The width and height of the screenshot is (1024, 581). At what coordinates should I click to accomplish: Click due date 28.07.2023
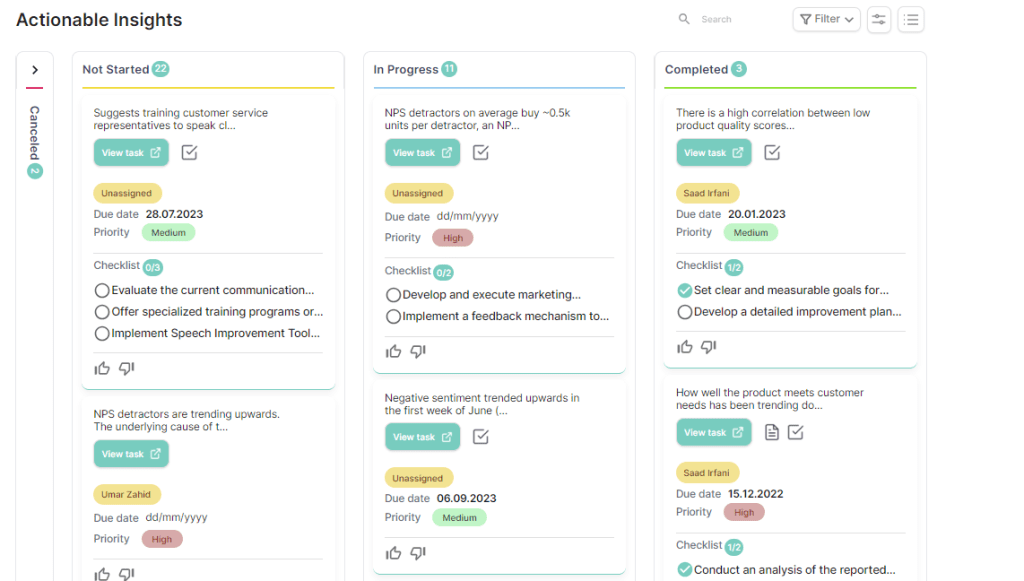click(x=174, y=214)
